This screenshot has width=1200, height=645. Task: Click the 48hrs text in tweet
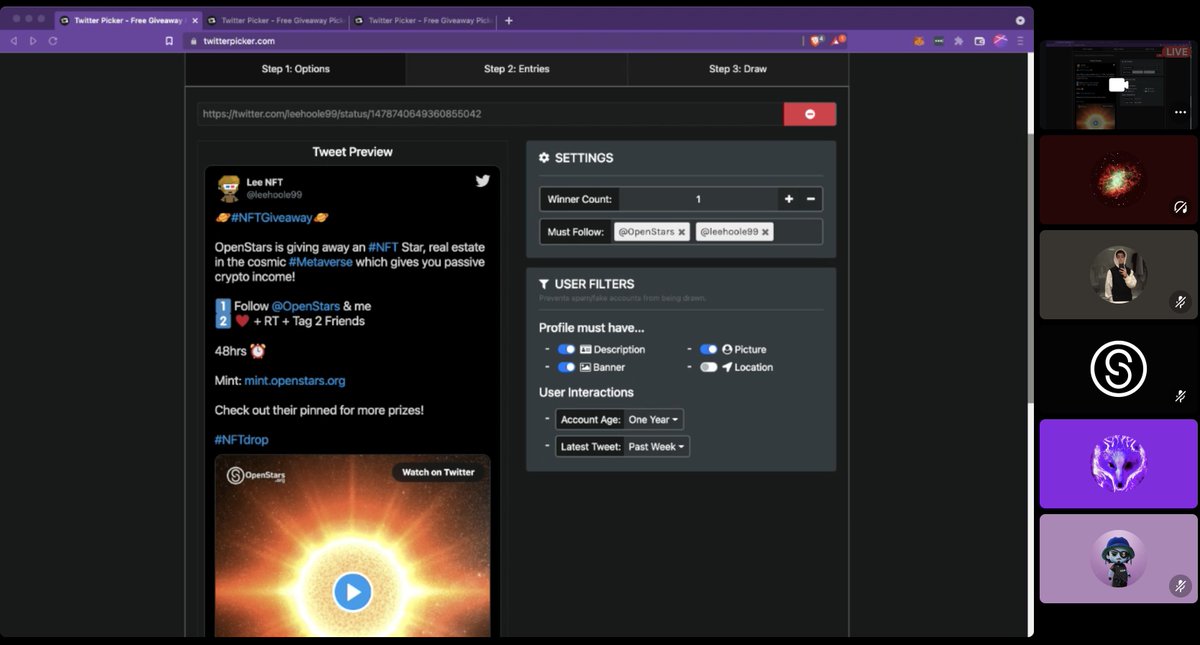coord(229,351)
